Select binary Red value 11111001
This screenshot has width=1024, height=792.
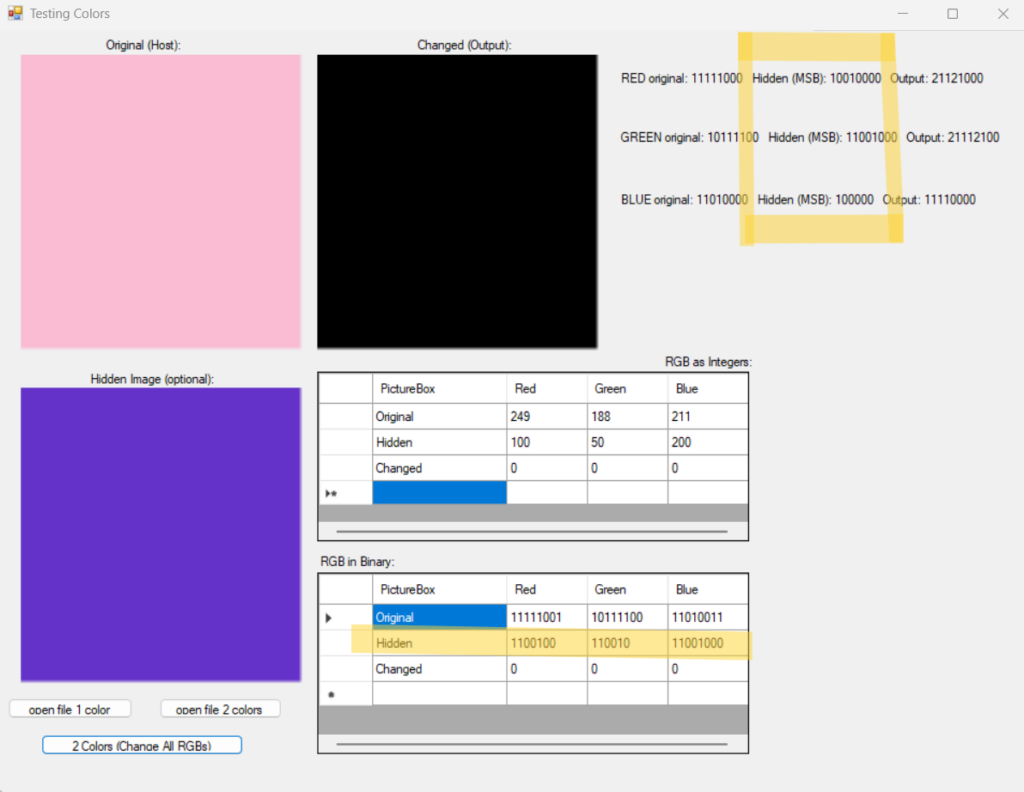click(x=546, y=618)
